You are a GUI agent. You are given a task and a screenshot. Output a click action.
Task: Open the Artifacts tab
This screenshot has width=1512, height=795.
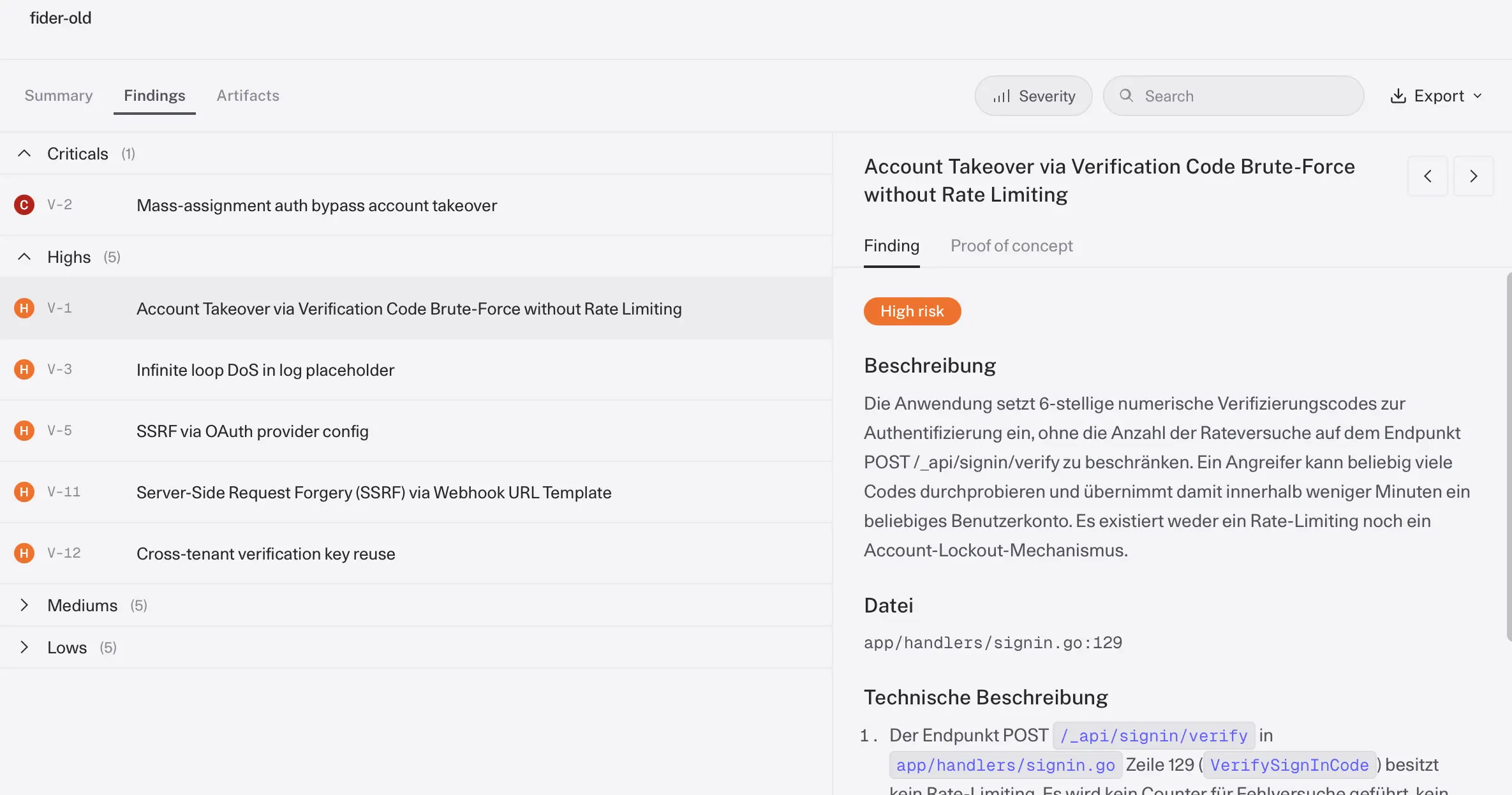pos(248,96)
